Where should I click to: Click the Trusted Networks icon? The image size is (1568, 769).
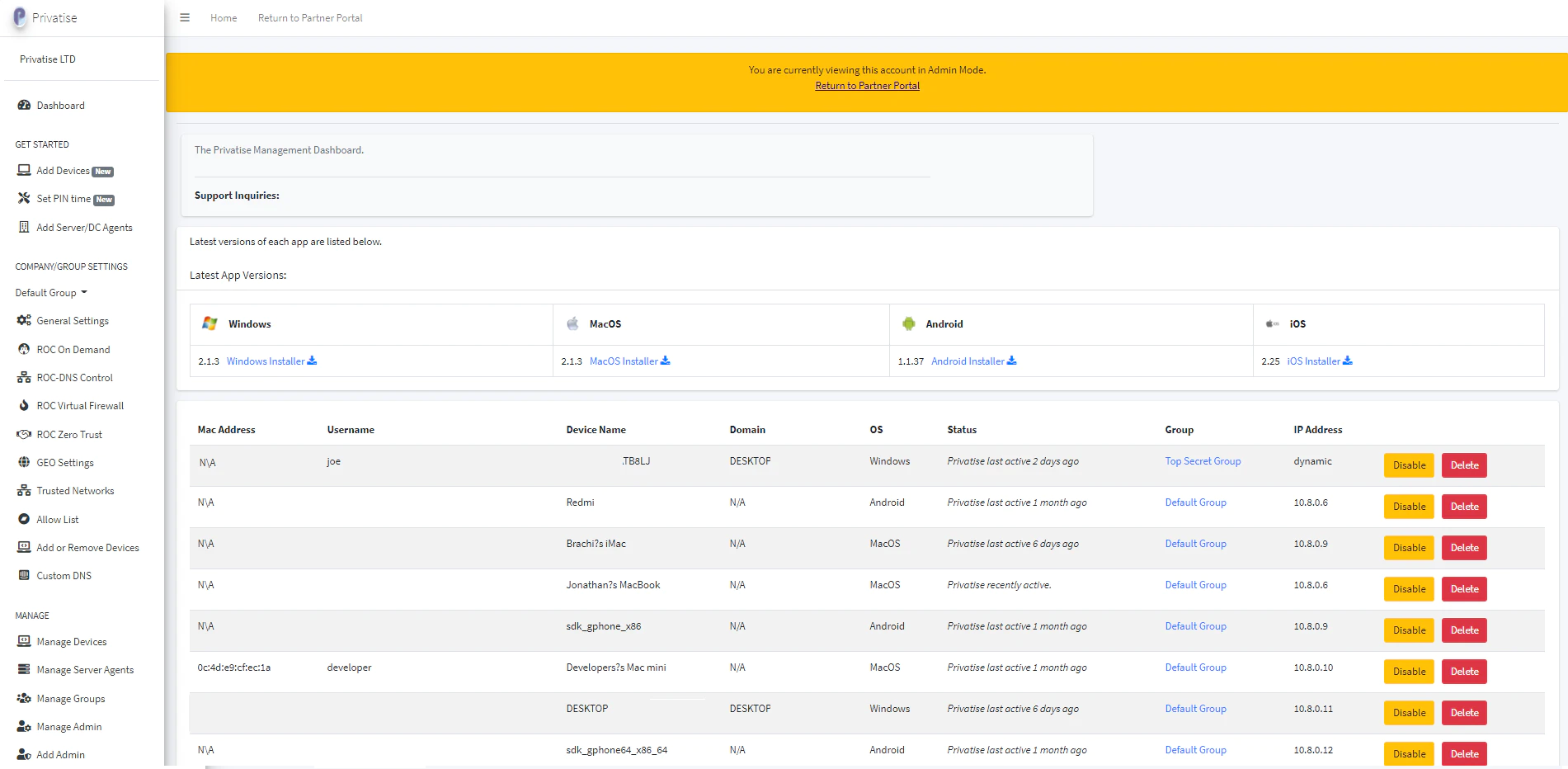click(24, 491)
